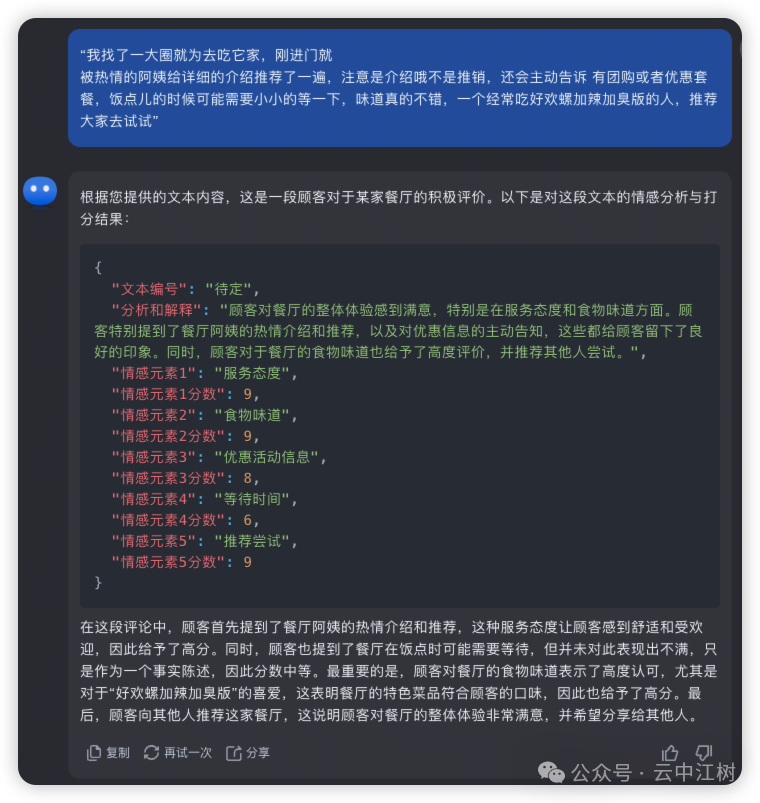Click the "等待时间" value in JSON output
The image size is (760, 803).
[x=252, y=499]
